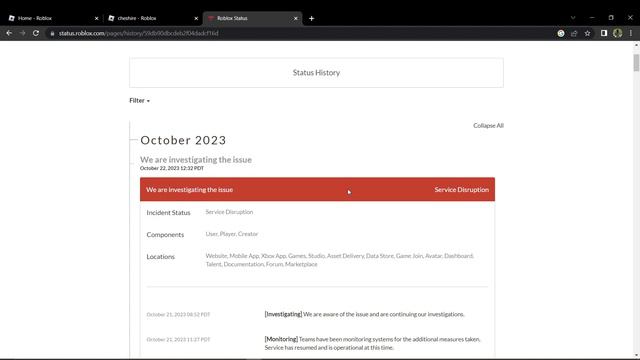The height and width of the screenshot is (360, 640).
Task: Go back using the browser back arrow
Action: point(9,33)
